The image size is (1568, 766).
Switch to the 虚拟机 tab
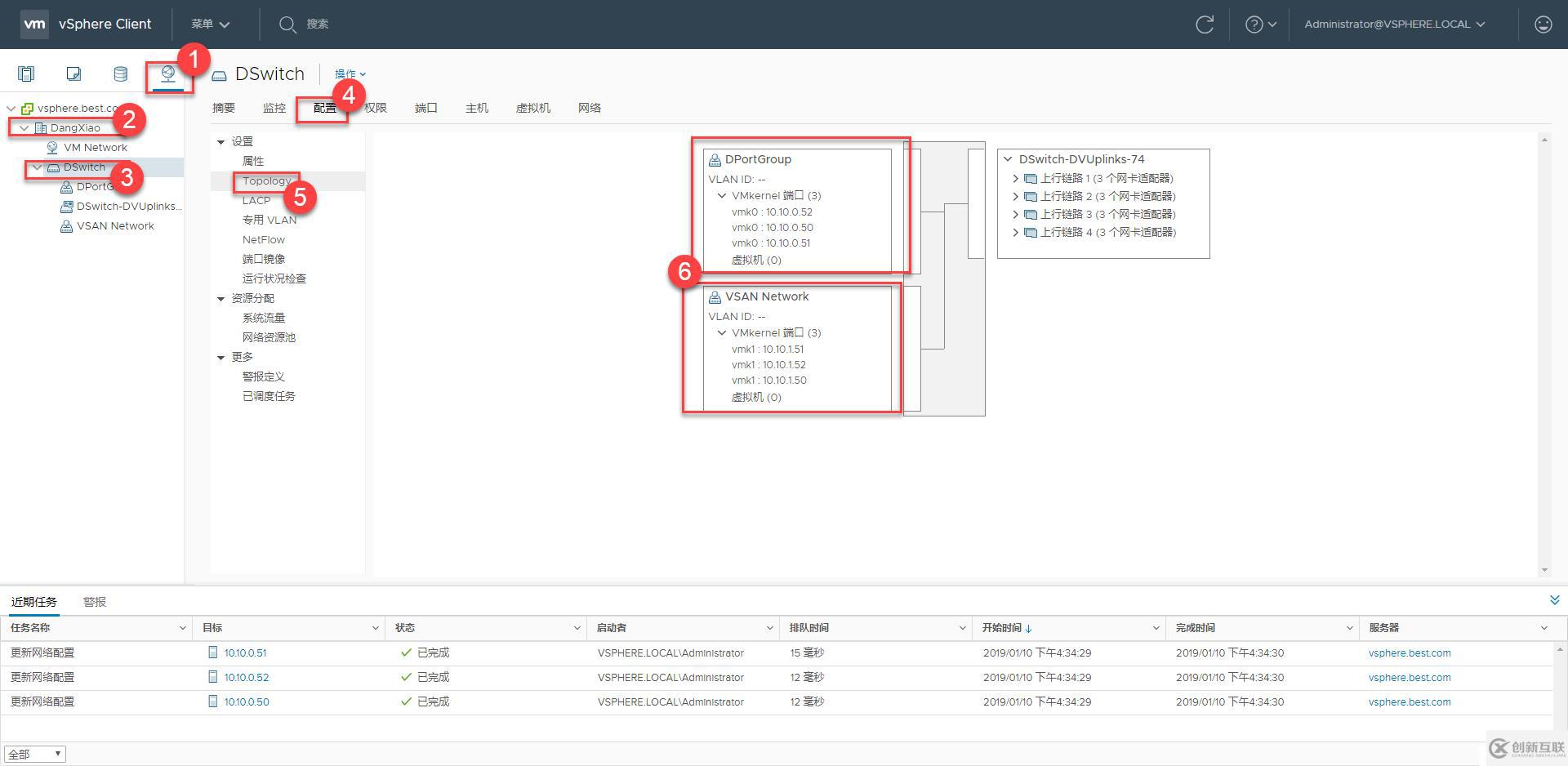pos(533,108)
